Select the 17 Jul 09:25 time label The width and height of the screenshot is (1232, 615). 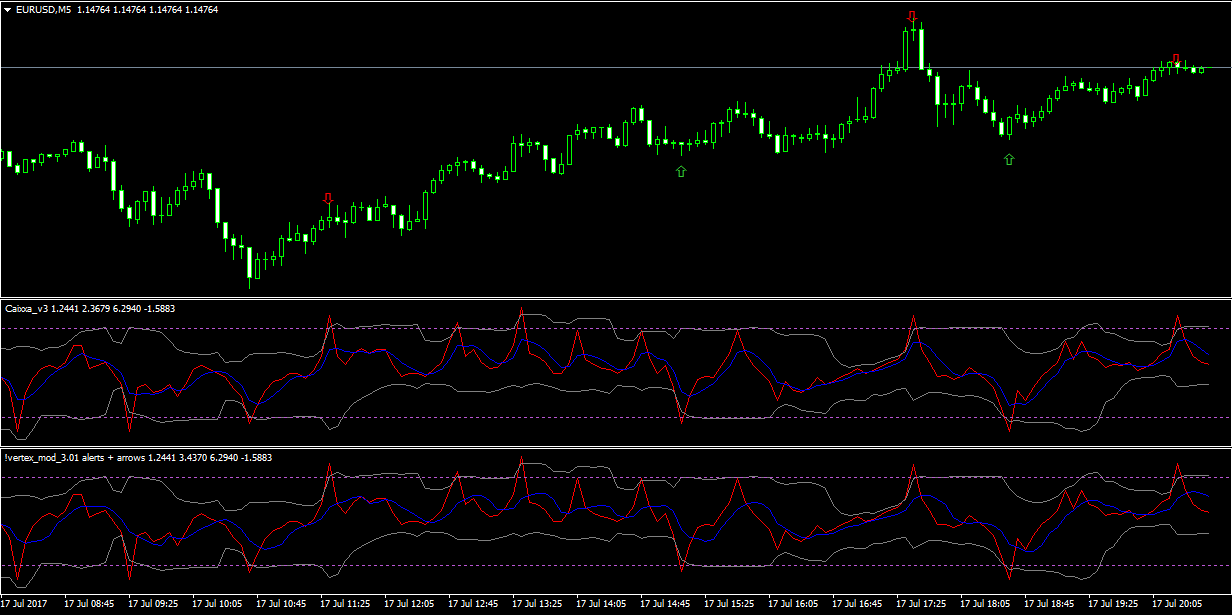point(153,604)
